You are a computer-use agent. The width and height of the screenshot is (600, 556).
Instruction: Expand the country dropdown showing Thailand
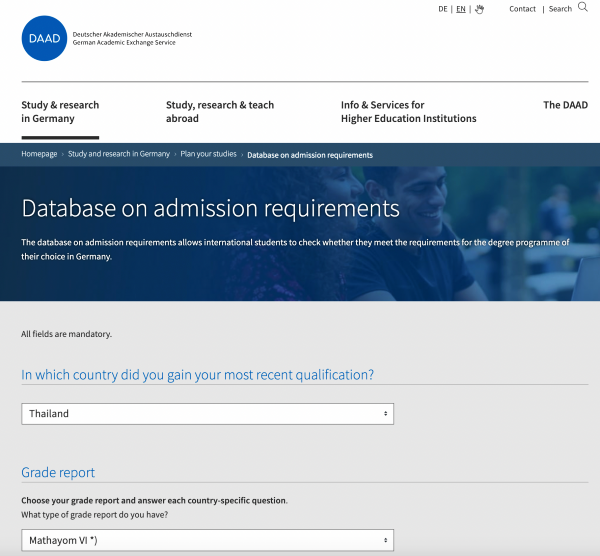(x=207, y=414)
